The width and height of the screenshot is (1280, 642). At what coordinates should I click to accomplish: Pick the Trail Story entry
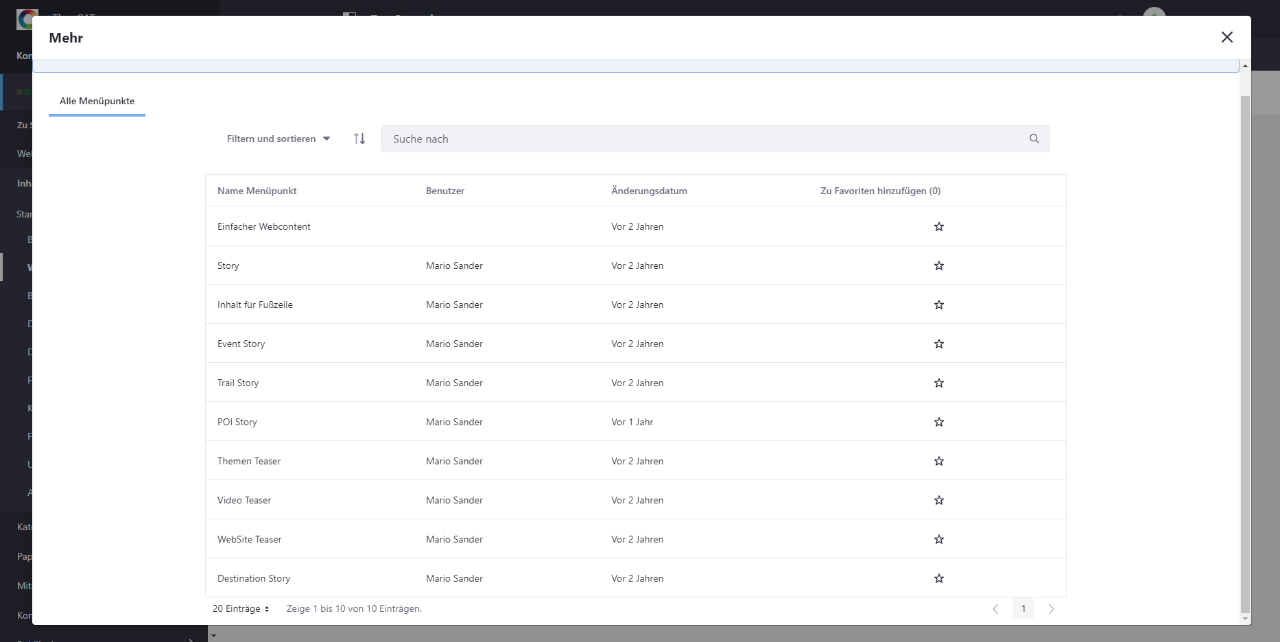click(x=238, y=383)
